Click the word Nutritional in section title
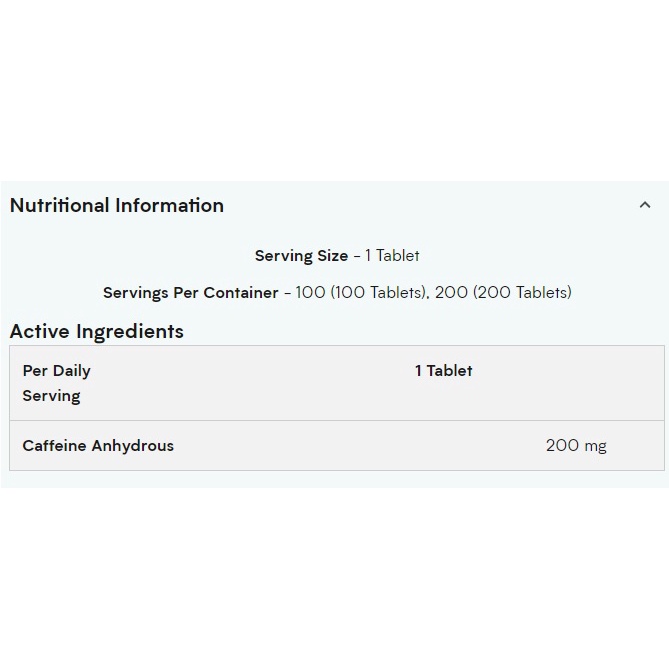 (60, 205)
